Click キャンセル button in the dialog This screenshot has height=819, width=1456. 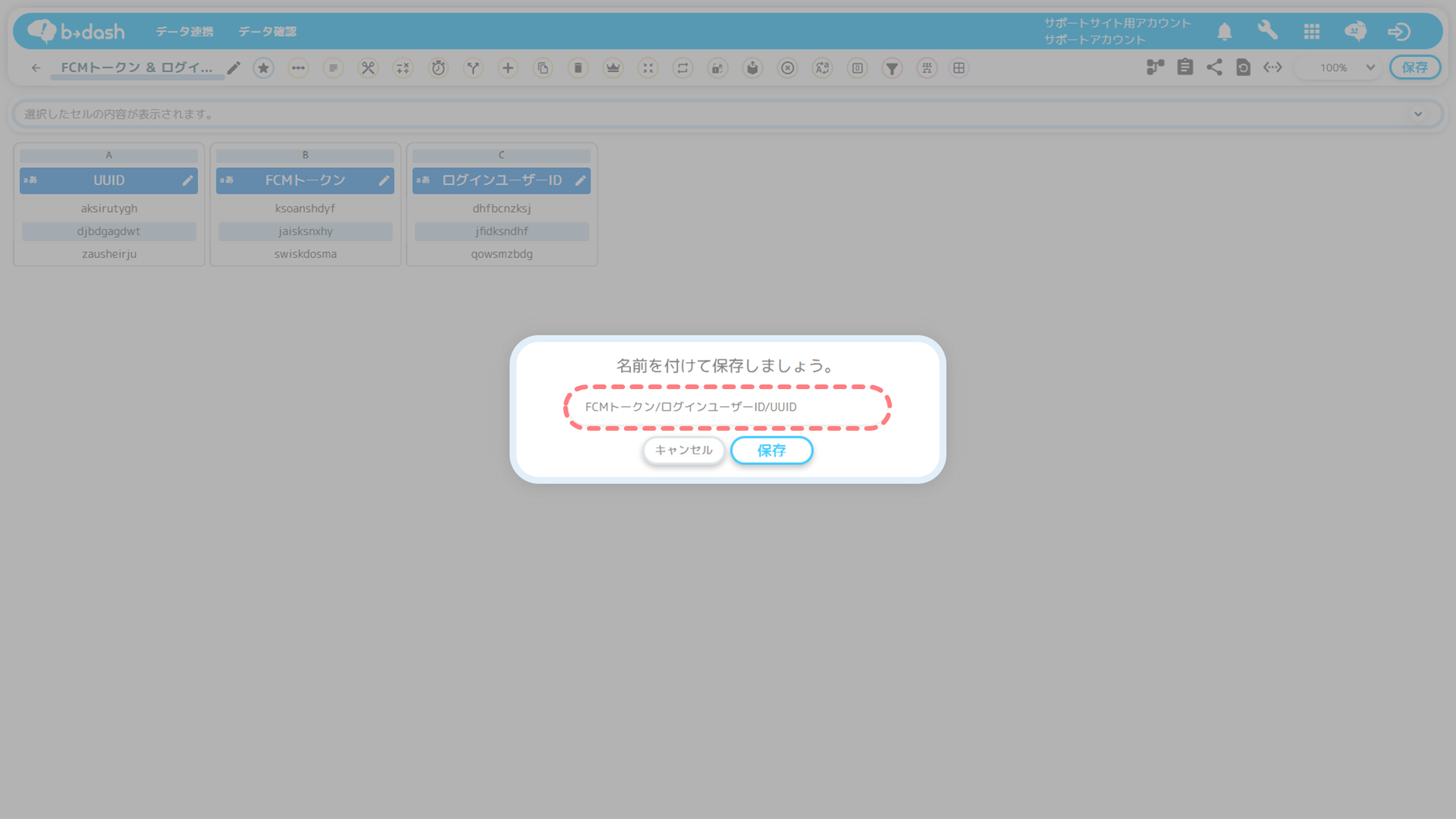[683, 450]
